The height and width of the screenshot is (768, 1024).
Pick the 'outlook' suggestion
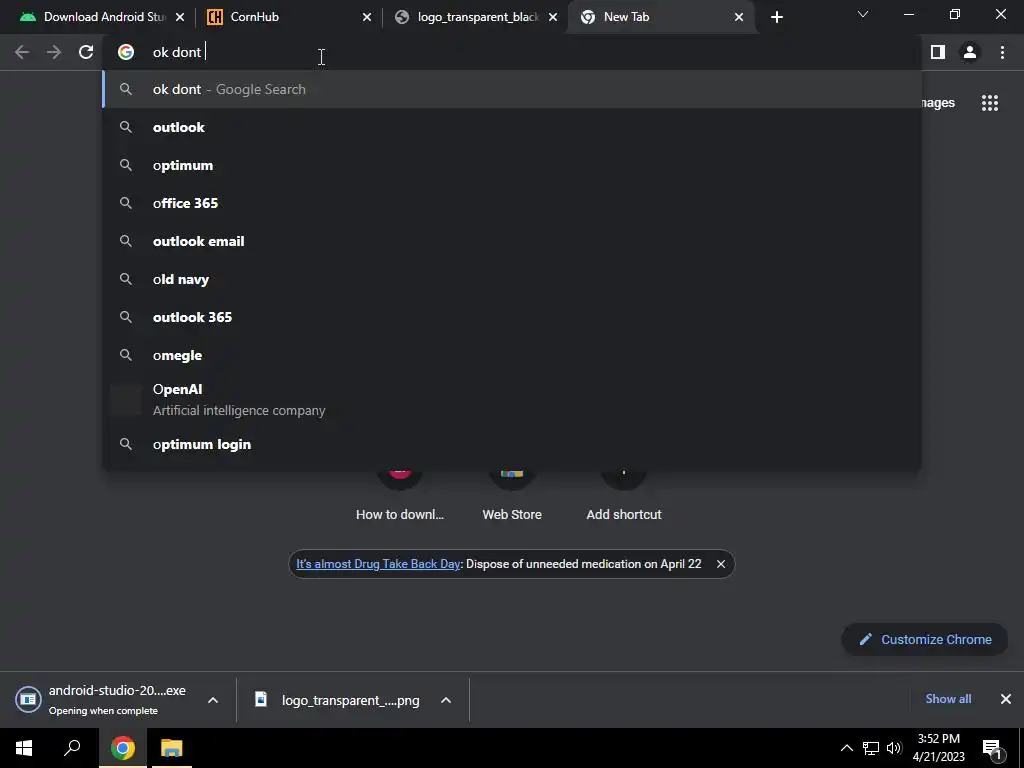(512, 127)
